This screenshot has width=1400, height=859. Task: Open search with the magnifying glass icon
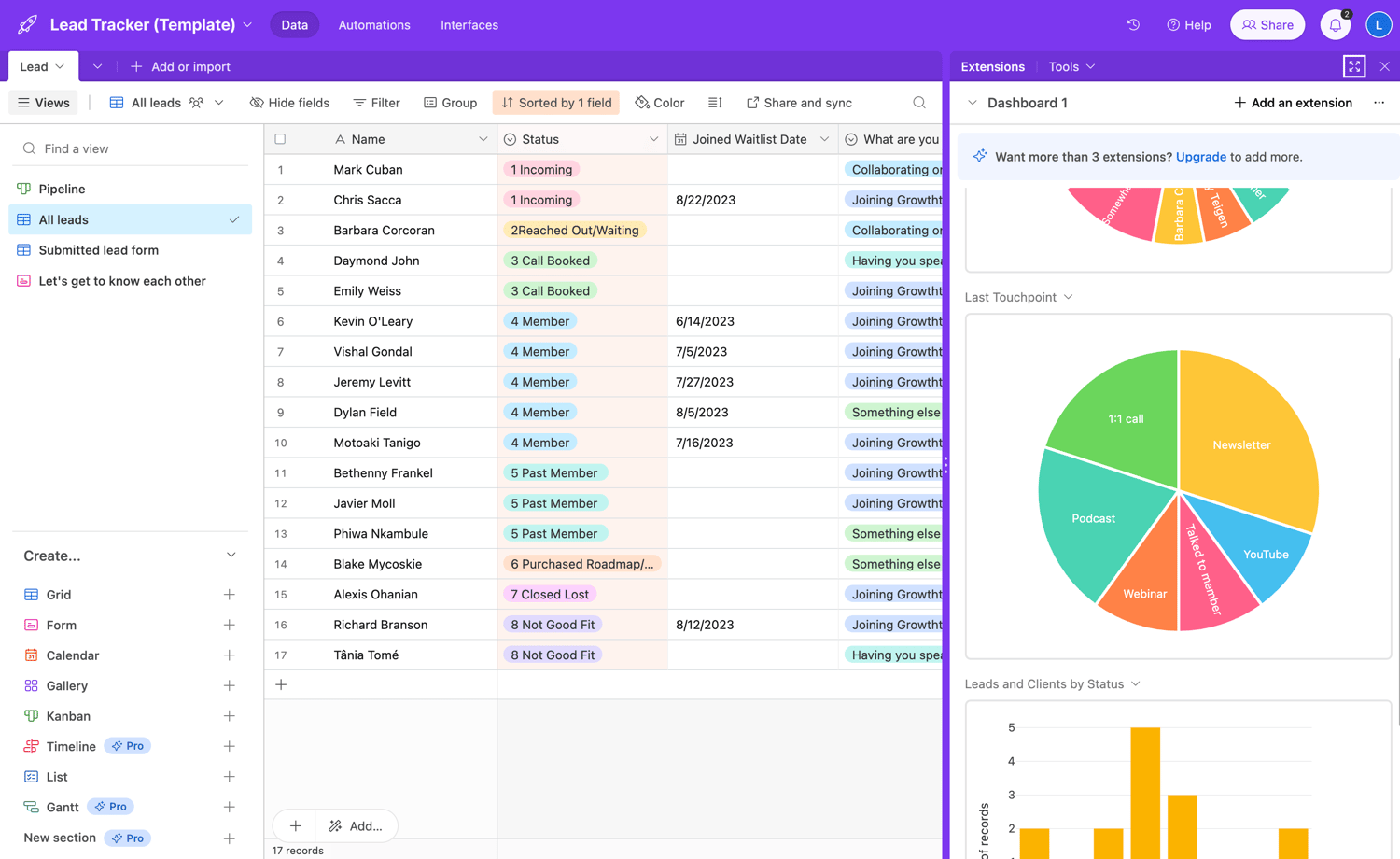tap(918, 102)
